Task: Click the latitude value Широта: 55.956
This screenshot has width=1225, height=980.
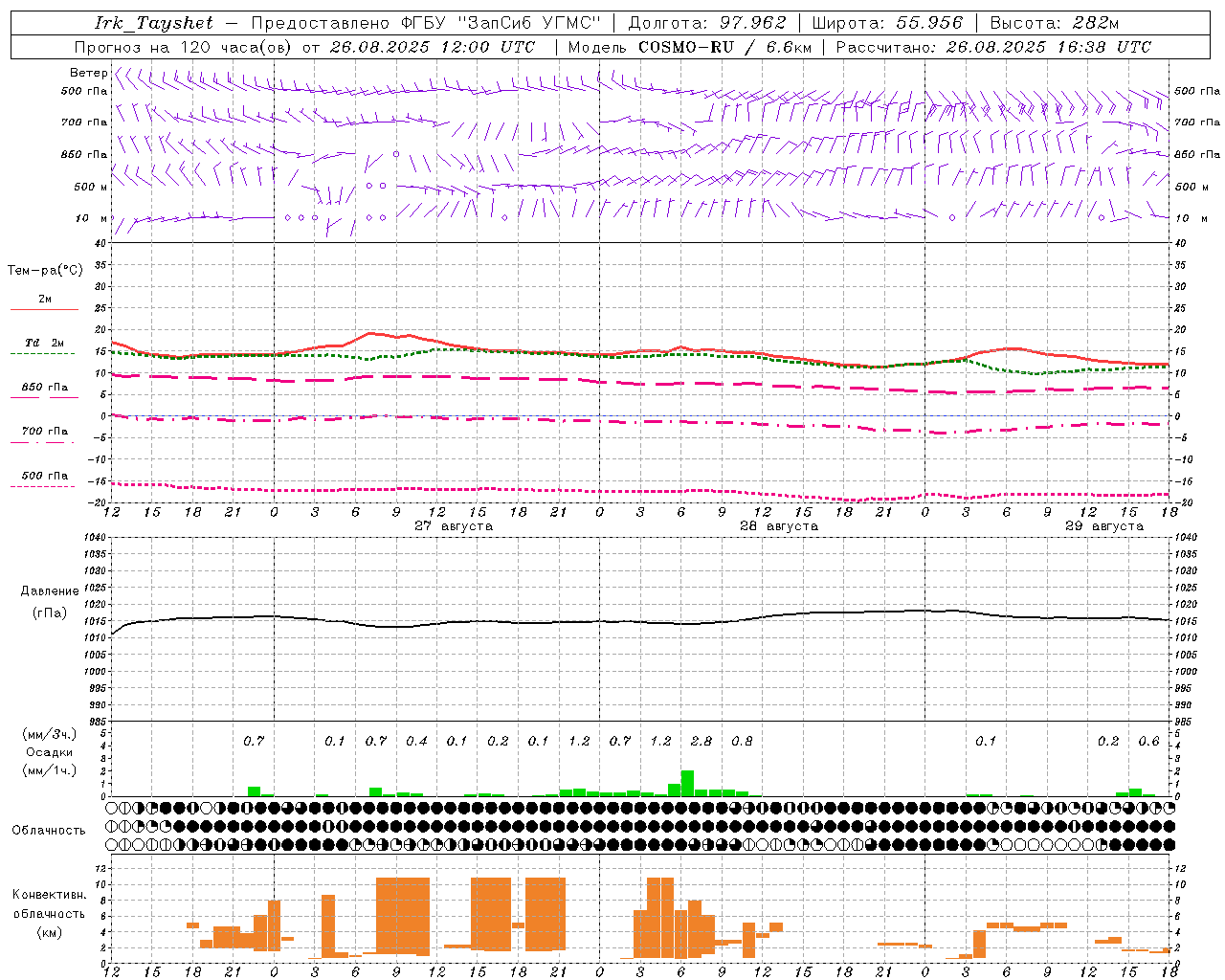Action: pyautogui.click(x=887, y=23)
